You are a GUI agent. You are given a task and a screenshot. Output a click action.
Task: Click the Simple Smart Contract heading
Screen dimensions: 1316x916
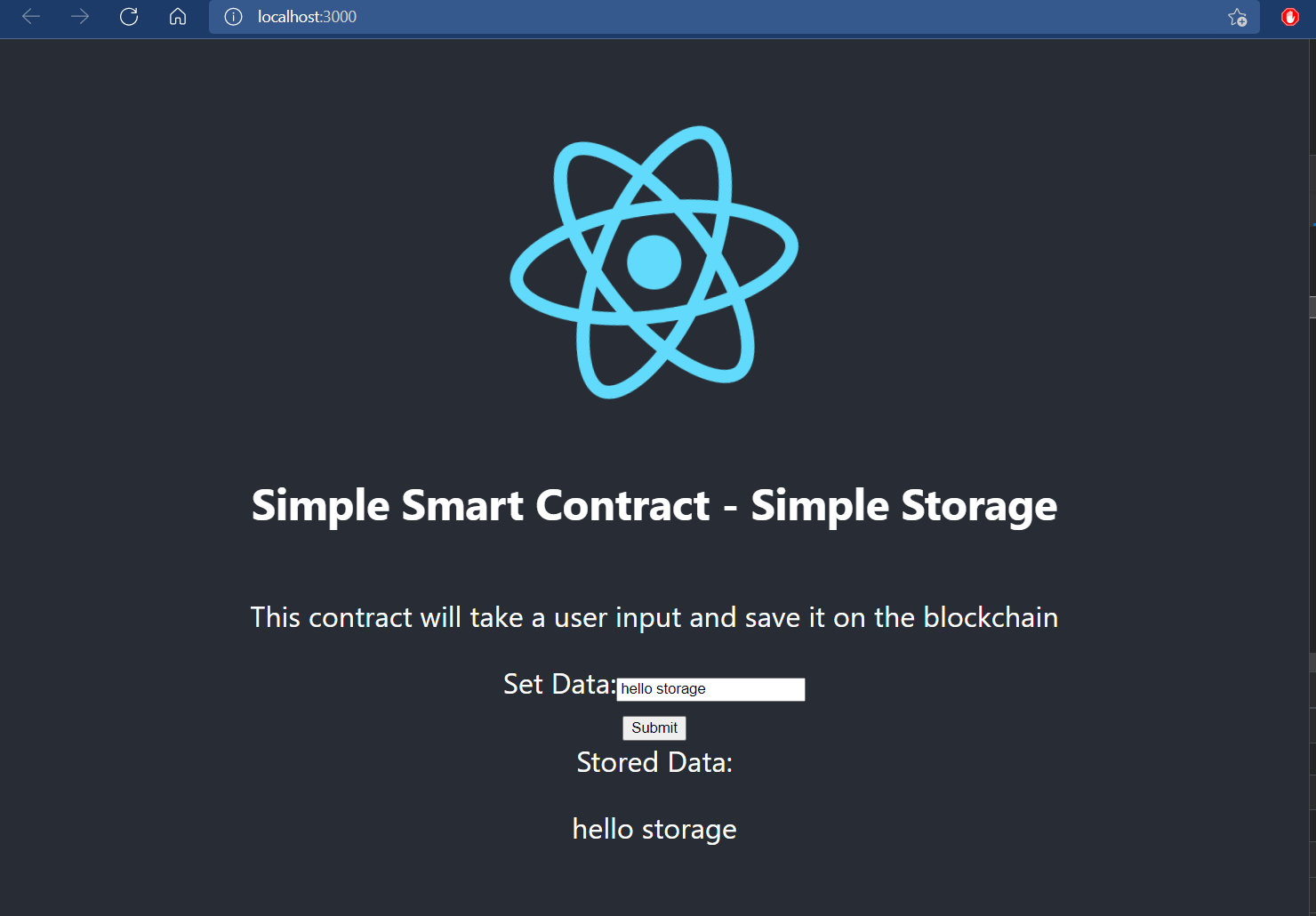(x=654, y=505)
